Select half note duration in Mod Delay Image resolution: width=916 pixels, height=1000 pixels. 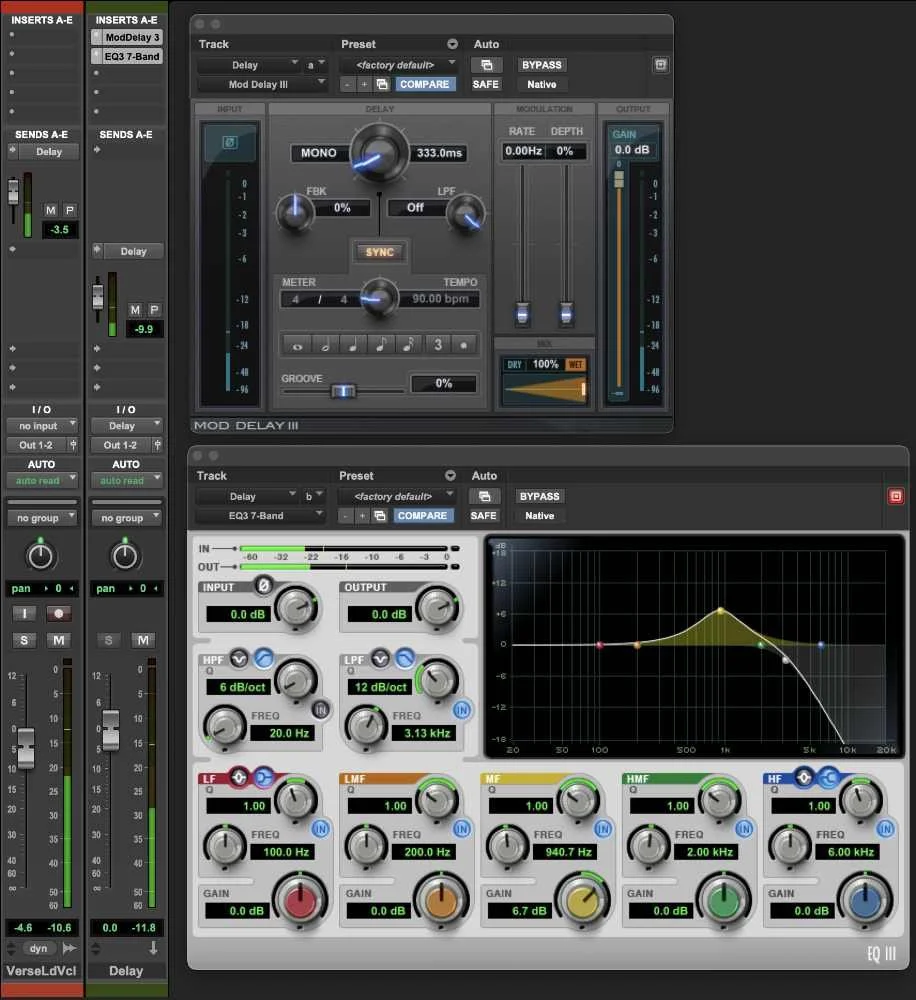click(x=325, y=345)
